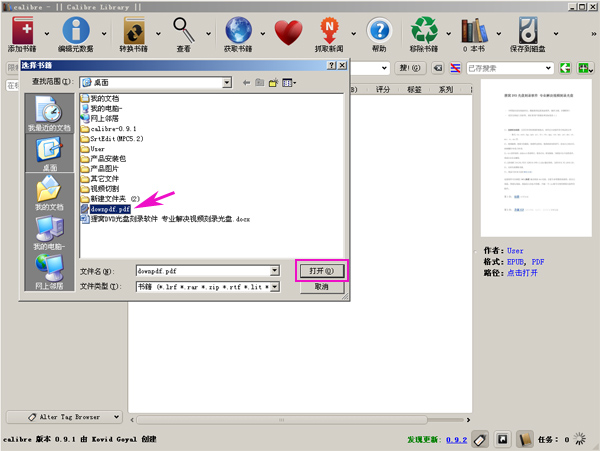Click the create new folder icon
The image size is (600, 451).
273,82
